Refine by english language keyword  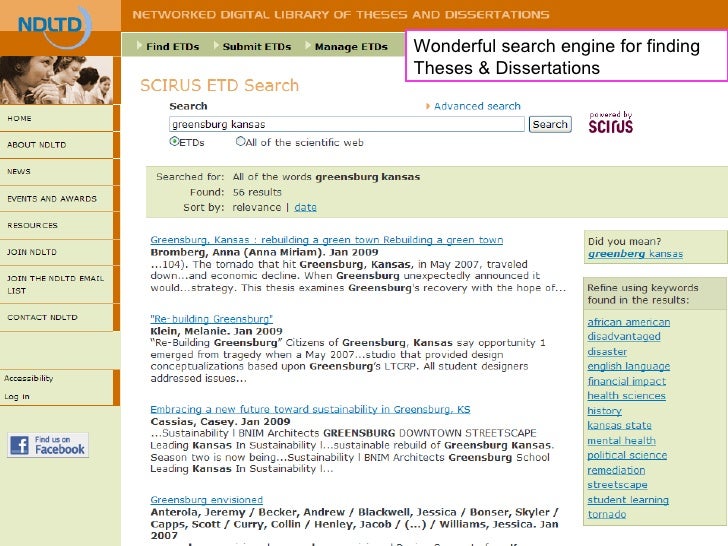[629, 366]
